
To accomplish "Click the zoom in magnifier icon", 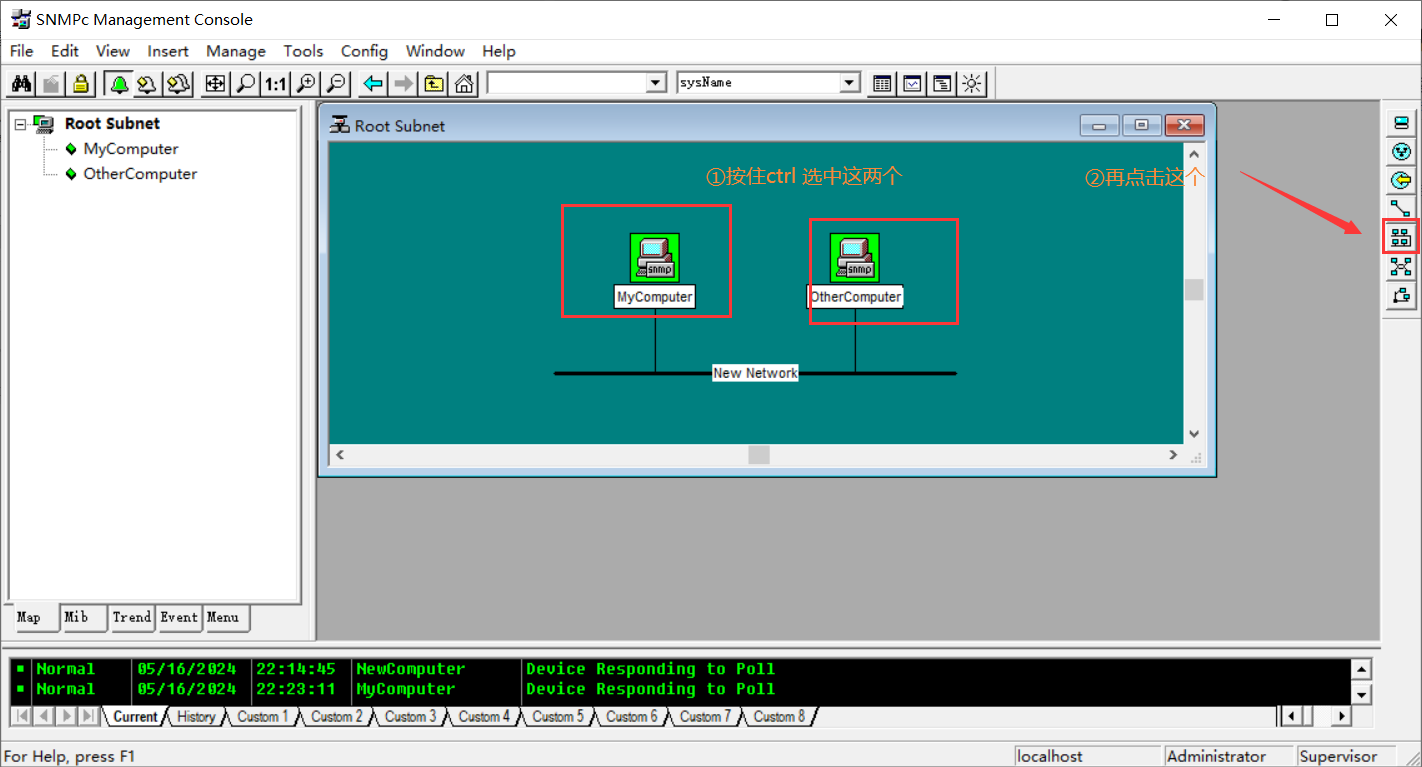I will pos(307,83).
